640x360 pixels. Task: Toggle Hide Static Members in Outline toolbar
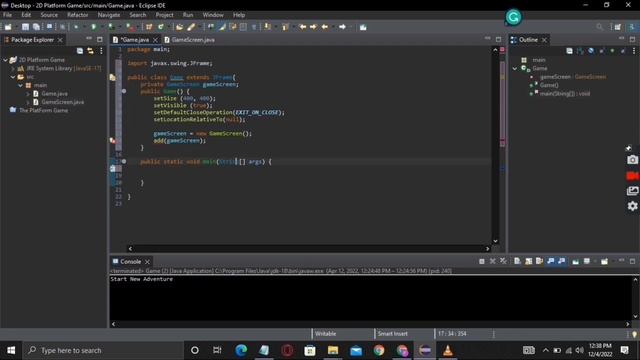coord(602,51)
